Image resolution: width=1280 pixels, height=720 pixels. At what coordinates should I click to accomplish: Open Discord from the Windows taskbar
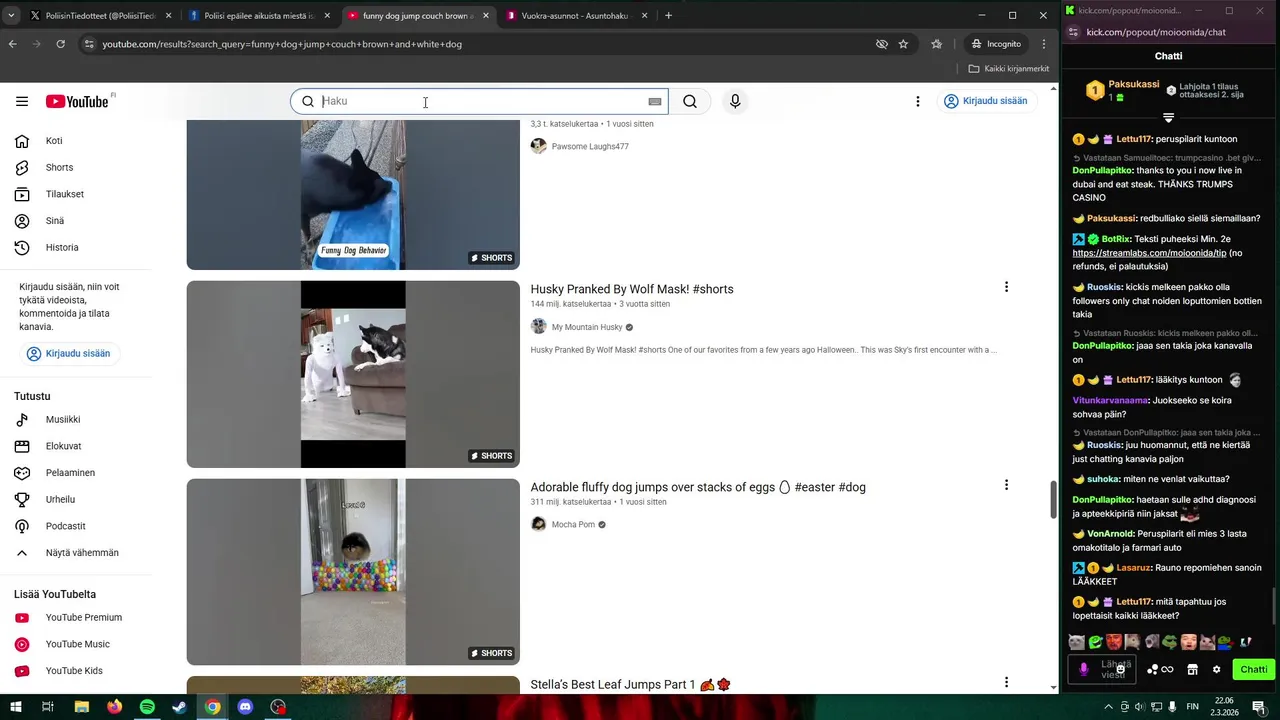pyautogui.click(x=245, y=707)
